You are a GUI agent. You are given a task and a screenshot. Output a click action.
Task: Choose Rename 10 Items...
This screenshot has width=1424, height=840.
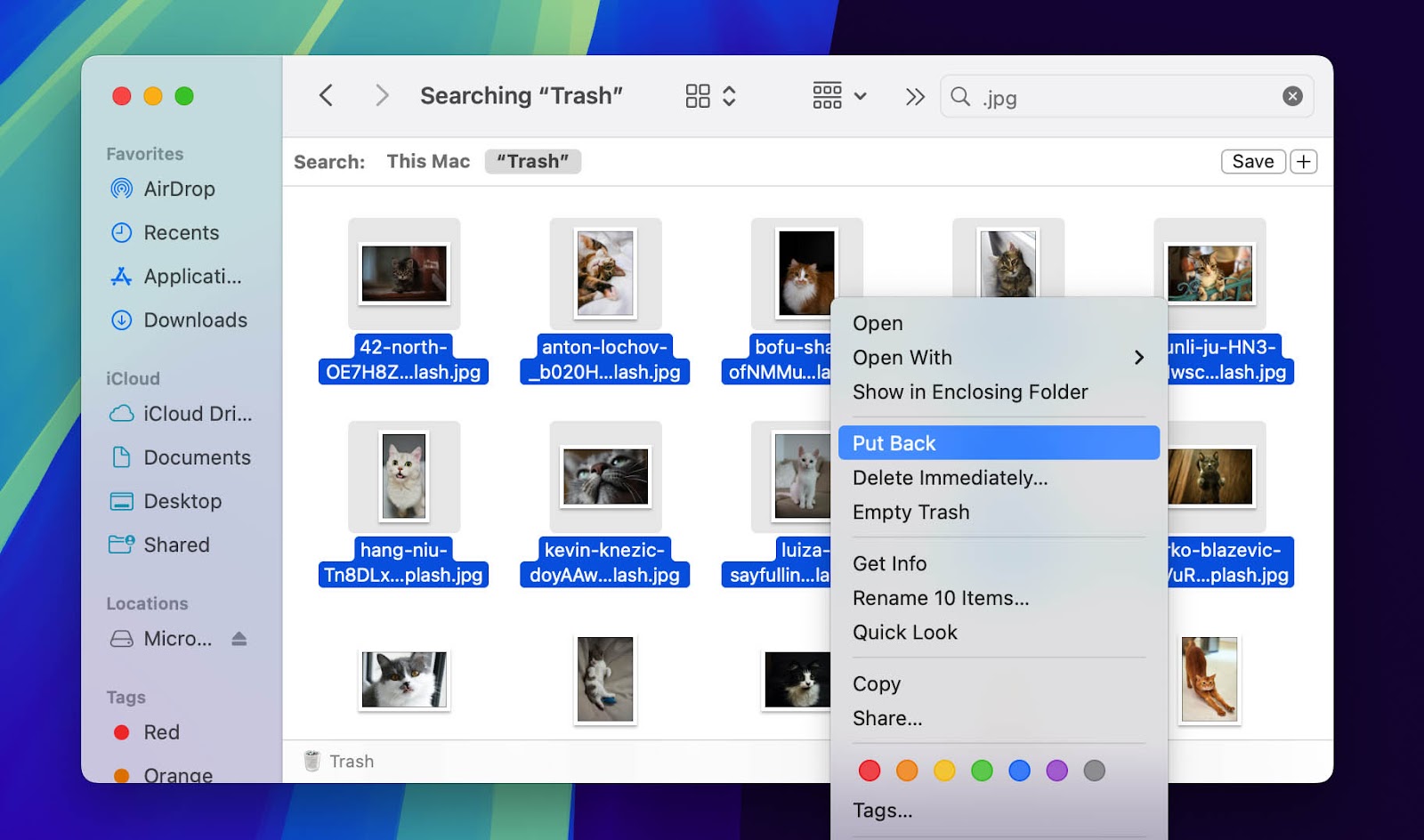tap(941, 598)
